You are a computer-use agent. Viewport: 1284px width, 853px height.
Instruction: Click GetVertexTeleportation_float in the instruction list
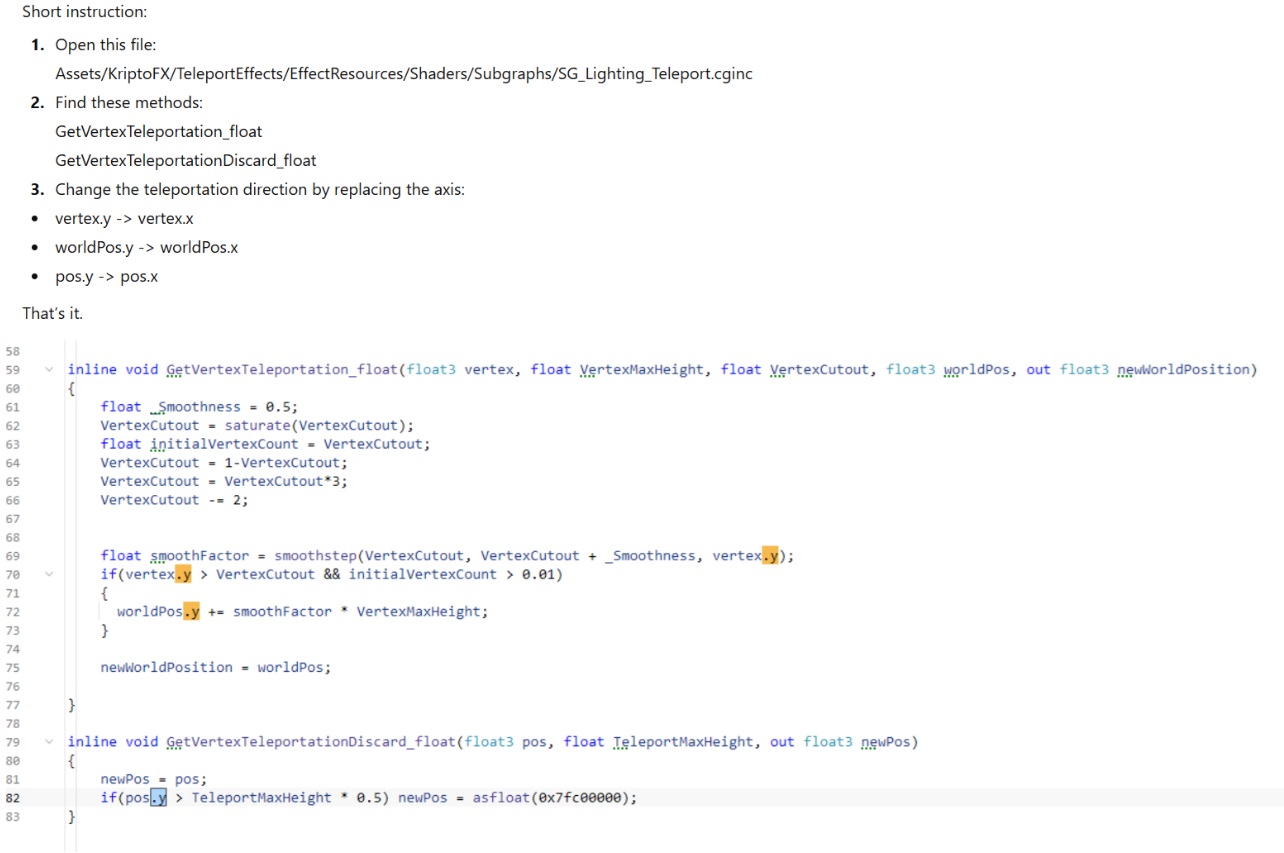coord(158,132)
